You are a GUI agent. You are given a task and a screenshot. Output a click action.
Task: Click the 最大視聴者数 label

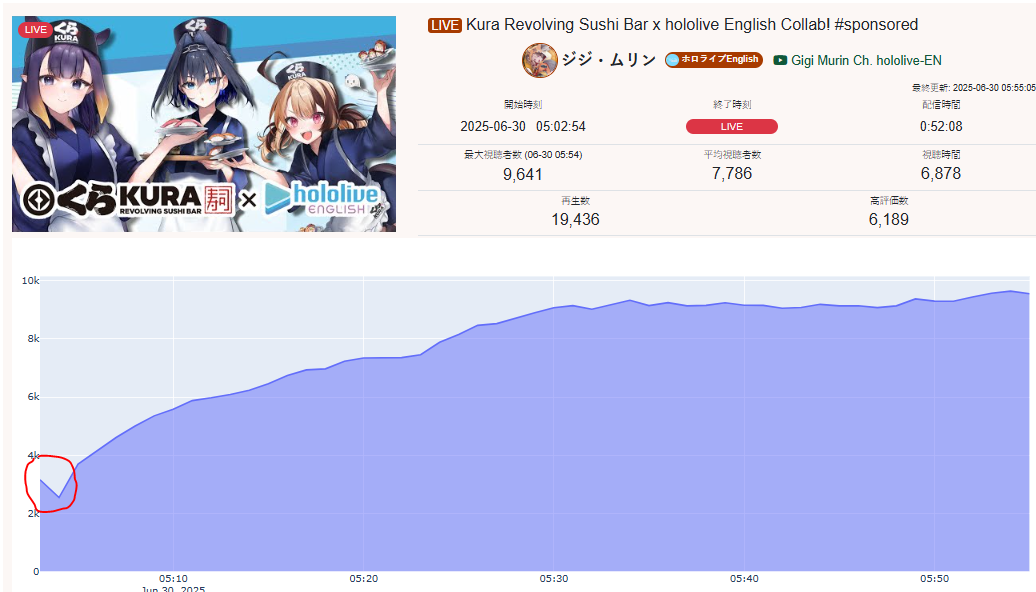point(523,155)
